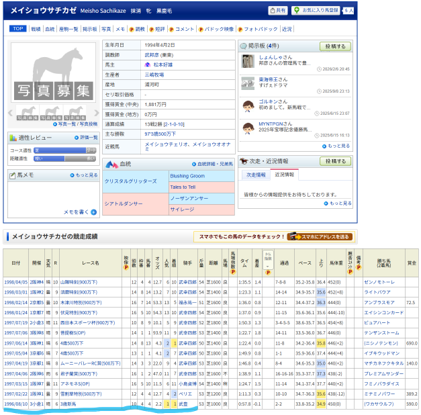The height and width of the screenshot is (415, 421).
Task: Open 血統詳細・兄弟馬 link
Action: click(x=212, y=164)
